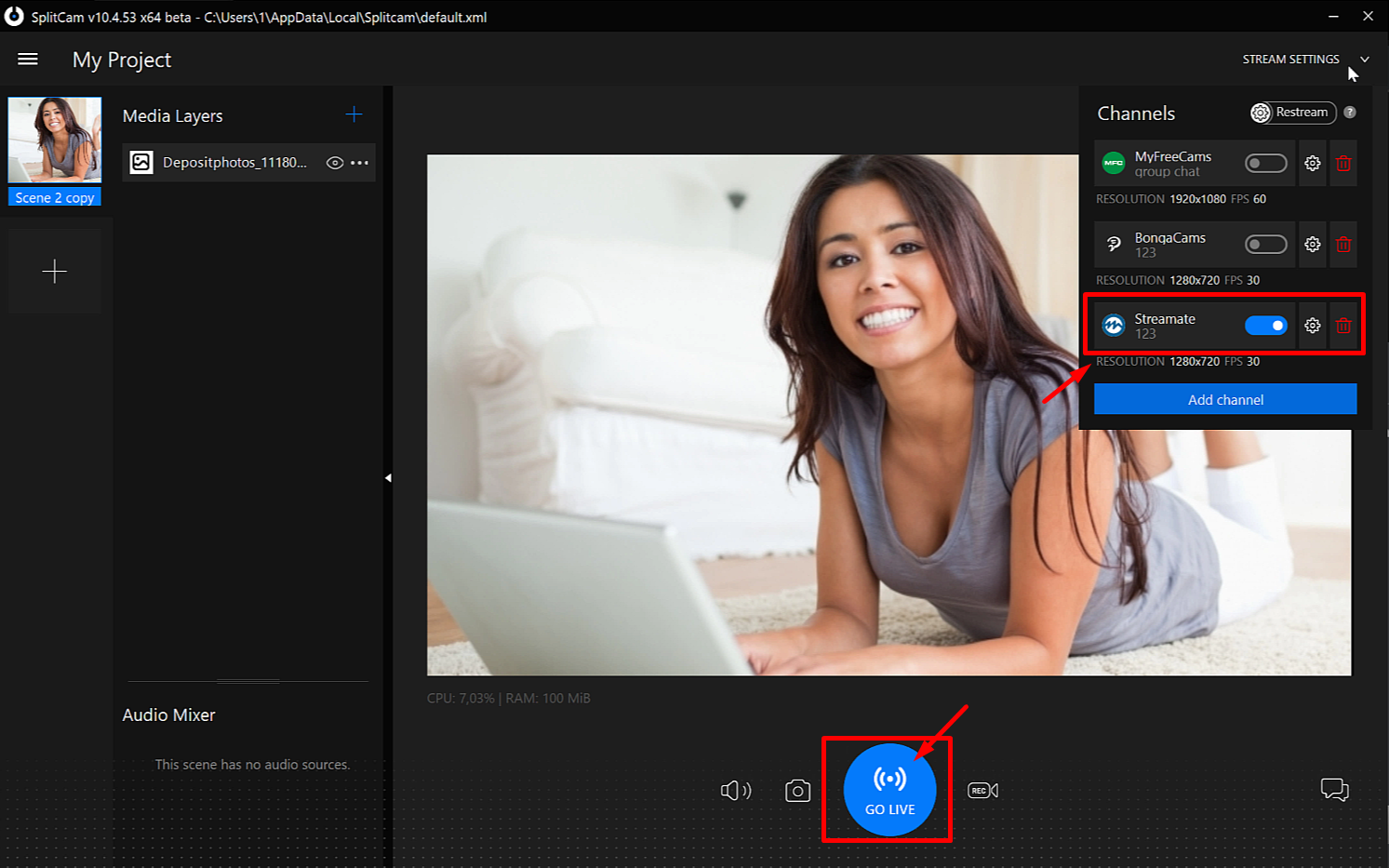Enable the MyFreeCams channel toggle
Viewport: 1389px width, 868px height.
point(1265,164)
